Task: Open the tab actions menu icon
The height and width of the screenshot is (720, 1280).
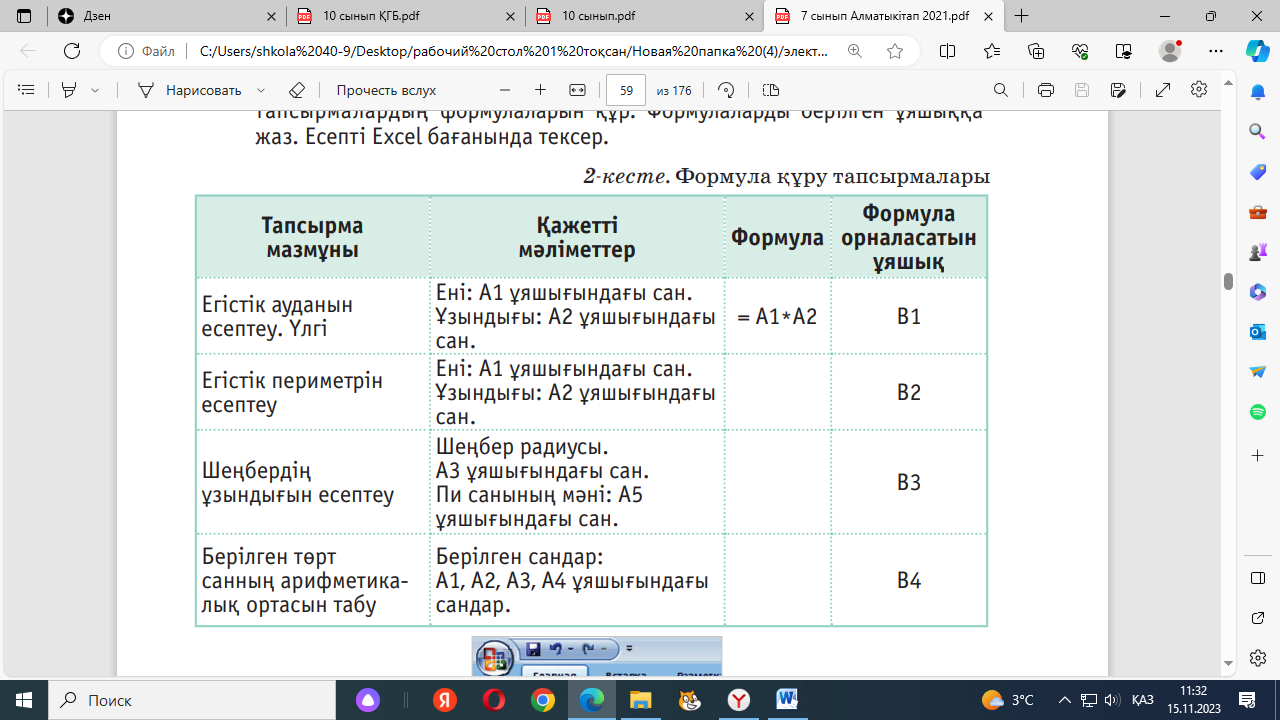Action: click(24, 16)
